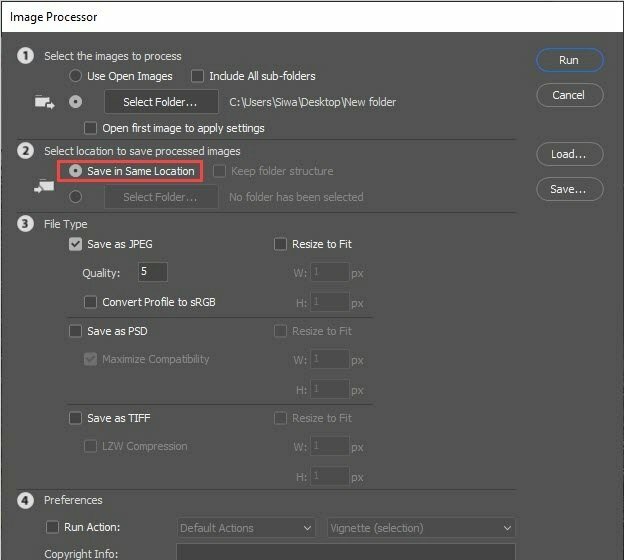Enable Include All sub-folders checkbox
Image resolution: width=624 pixels, height=560 pixels.
coord(197,76)
